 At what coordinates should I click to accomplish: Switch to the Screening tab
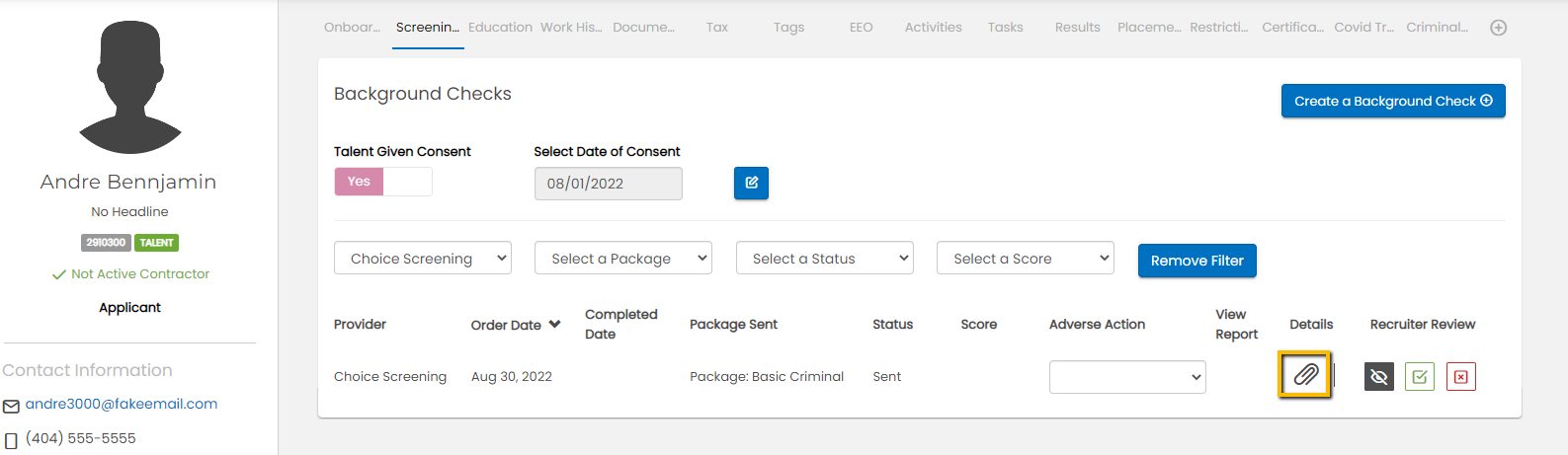coord(428,28)
